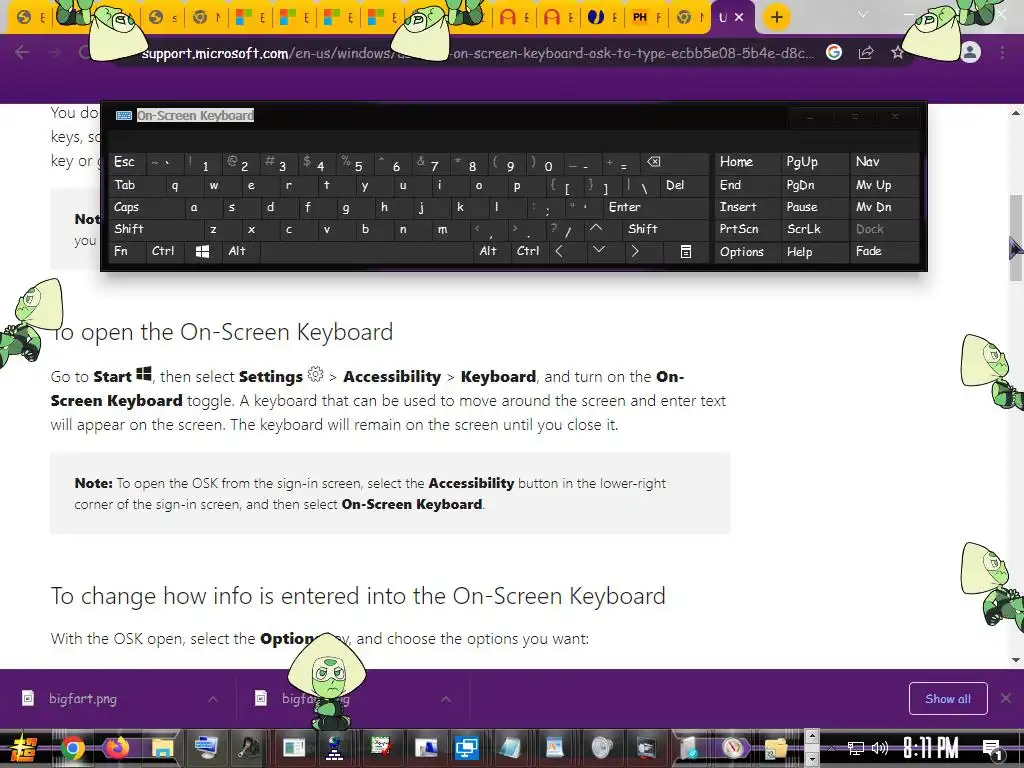Click the up arrow key on the On-Screen Keyboard
The width and height of the screenshot is (1024, 768).
596,229
